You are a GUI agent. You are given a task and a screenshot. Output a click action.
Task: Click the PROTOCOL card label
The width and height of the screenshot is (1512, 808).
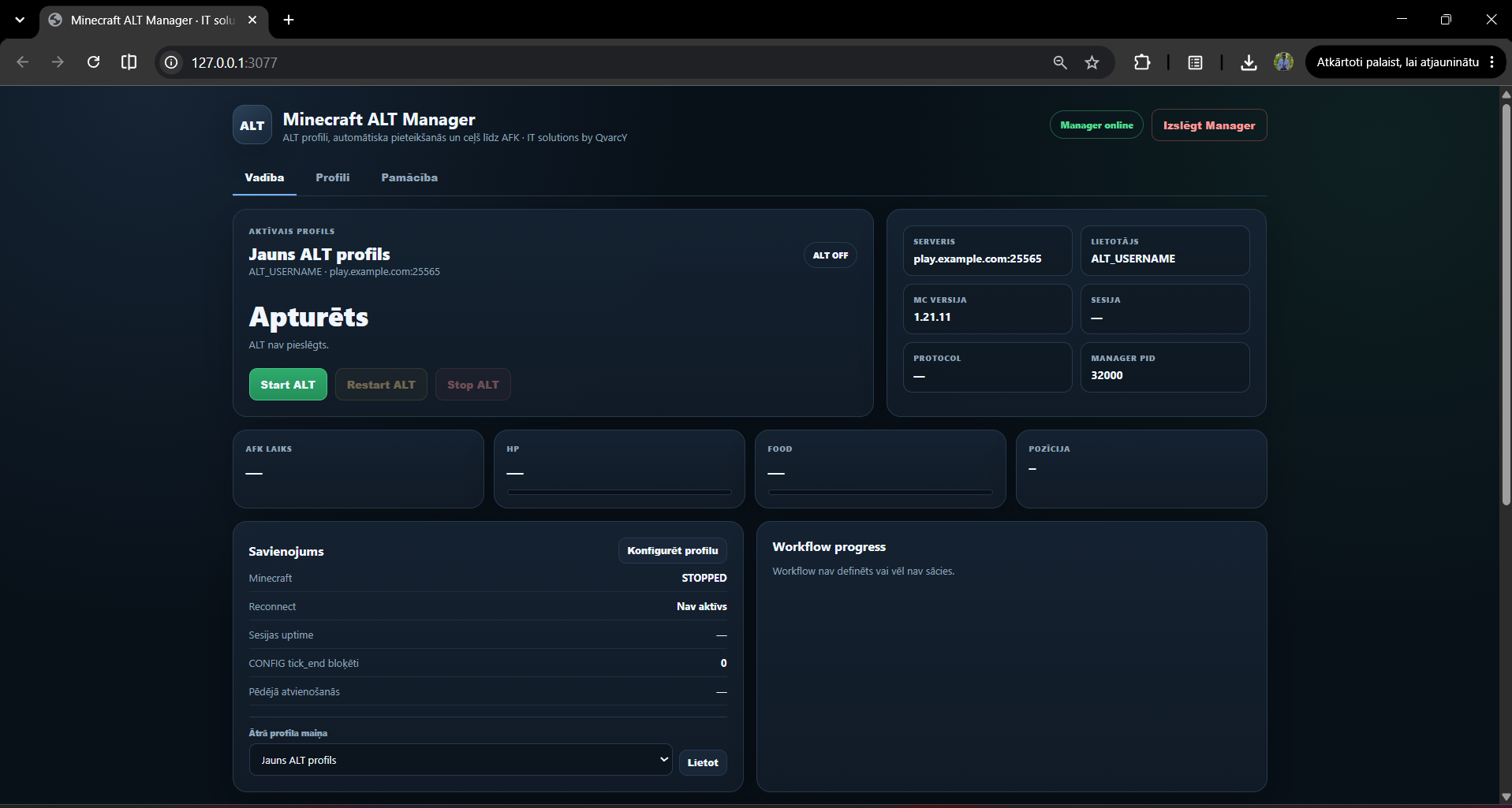(x=937, y=358)
